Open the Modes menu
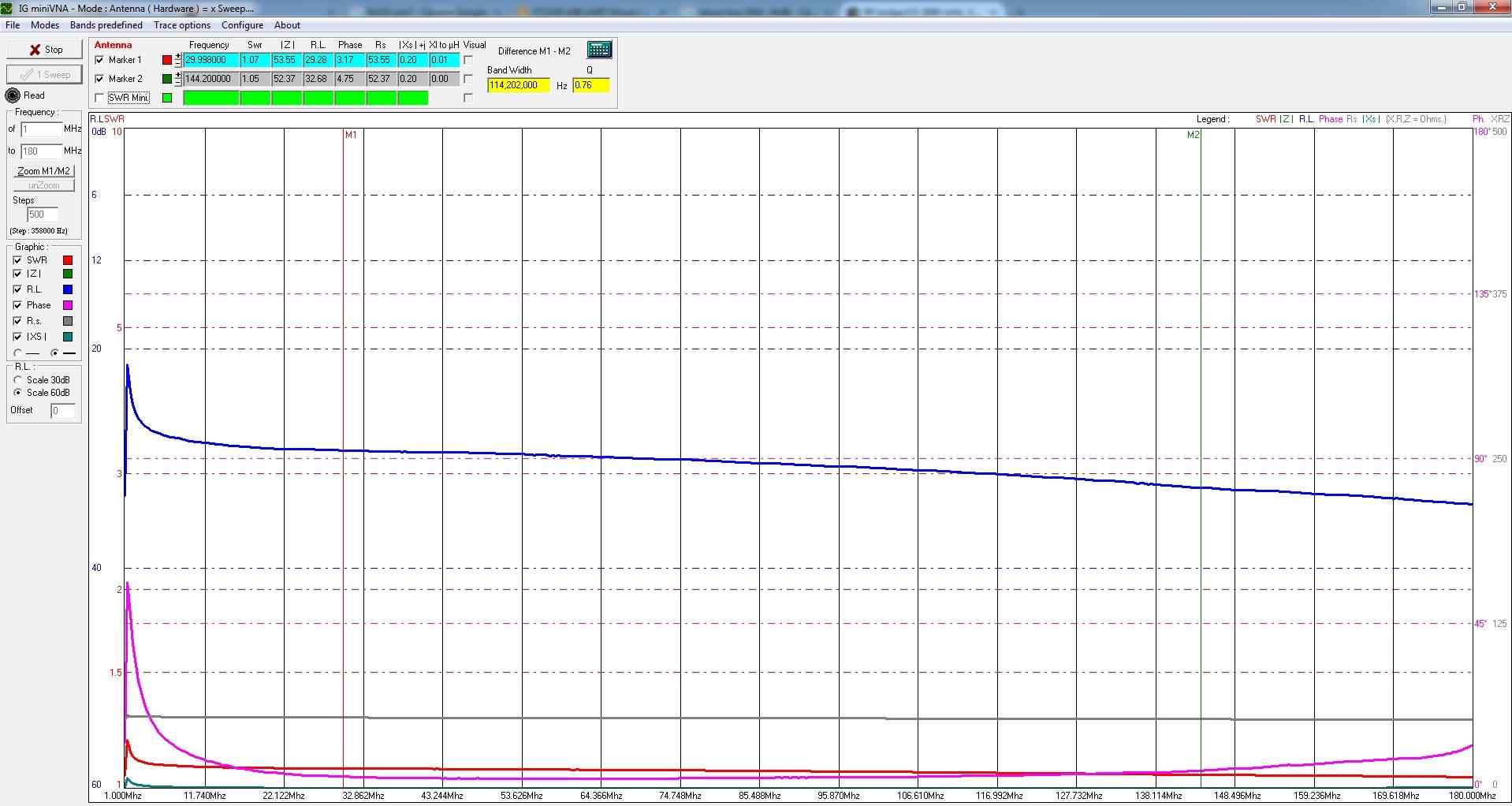 point(45,25)
